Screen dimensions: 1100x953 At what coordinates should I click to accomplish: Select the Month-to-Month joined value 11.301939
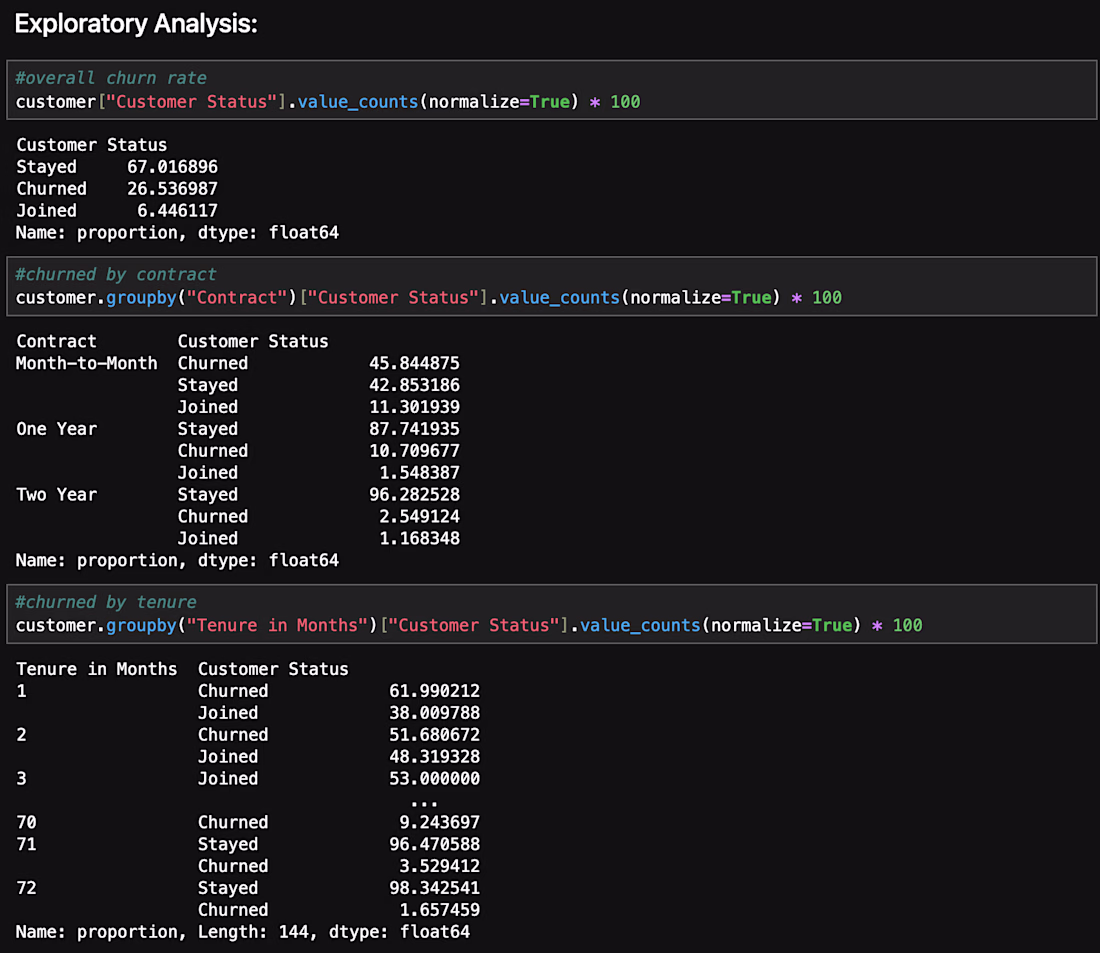click(x=415, y=407)
